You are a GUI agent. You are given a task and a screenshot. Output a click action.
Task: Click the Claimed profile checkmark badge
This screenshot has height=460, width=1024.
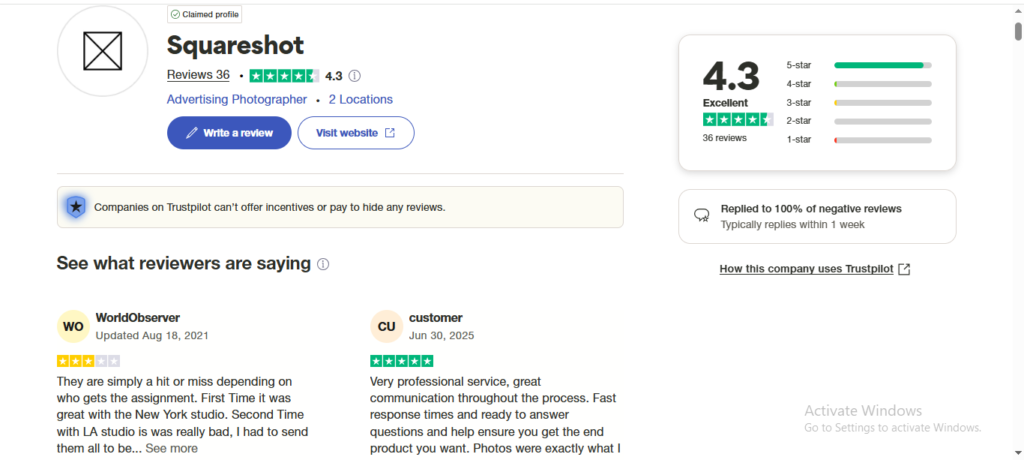coord(205,14)
